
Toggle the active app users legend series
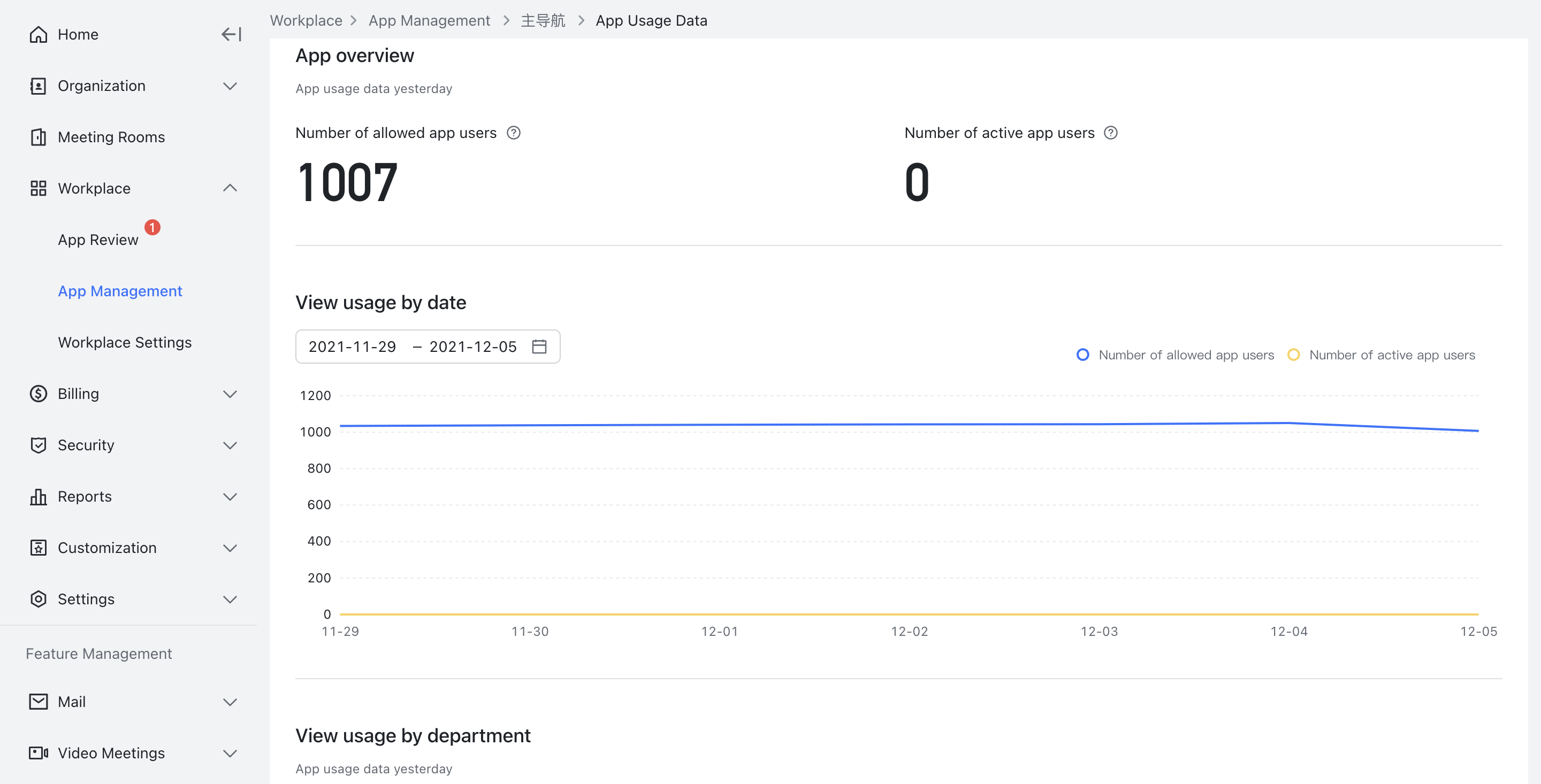[1380, 355]
